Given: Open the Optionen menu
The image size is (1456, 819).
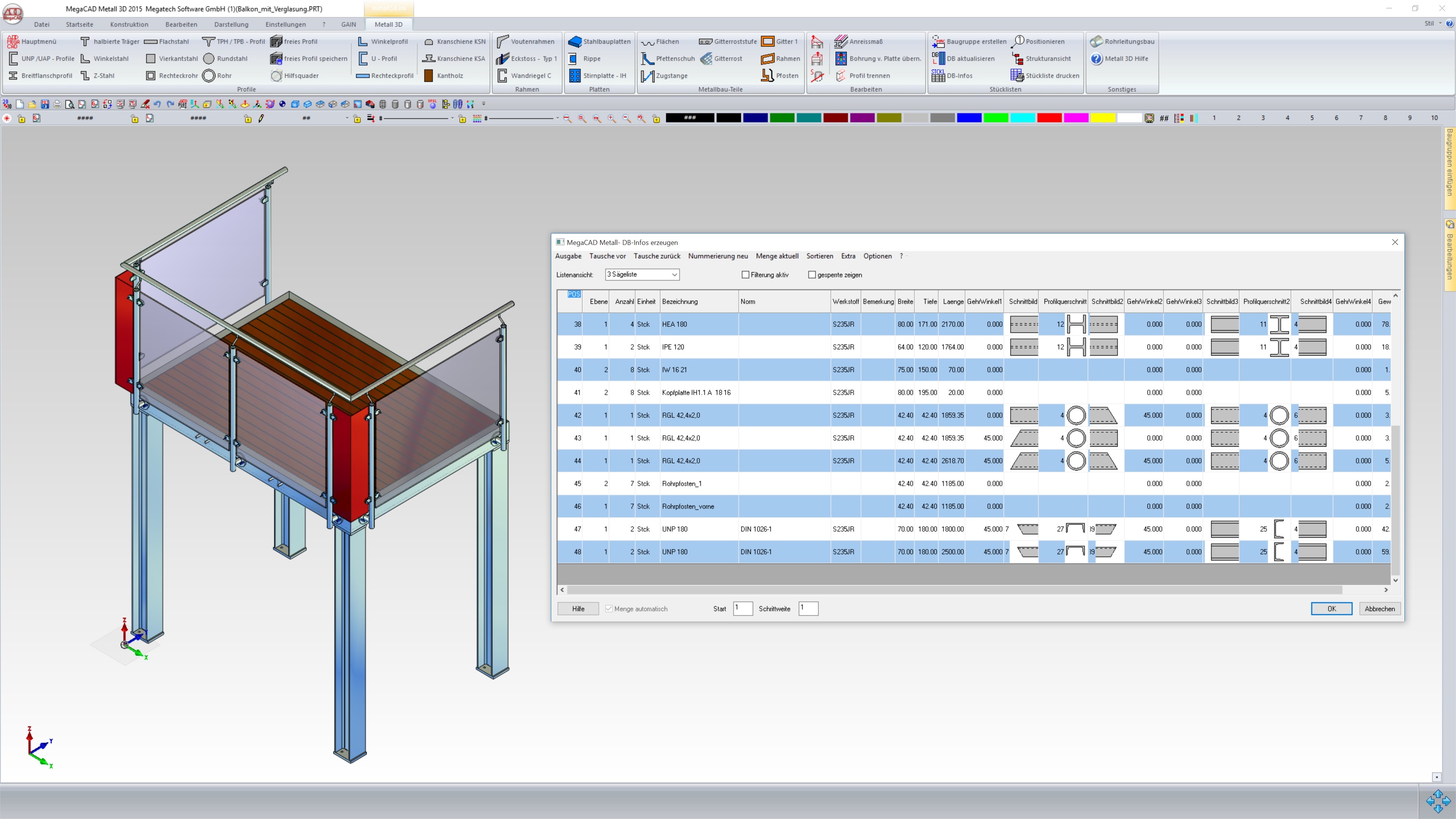Looking at the screenshot, I should click(x=877, y=256).
